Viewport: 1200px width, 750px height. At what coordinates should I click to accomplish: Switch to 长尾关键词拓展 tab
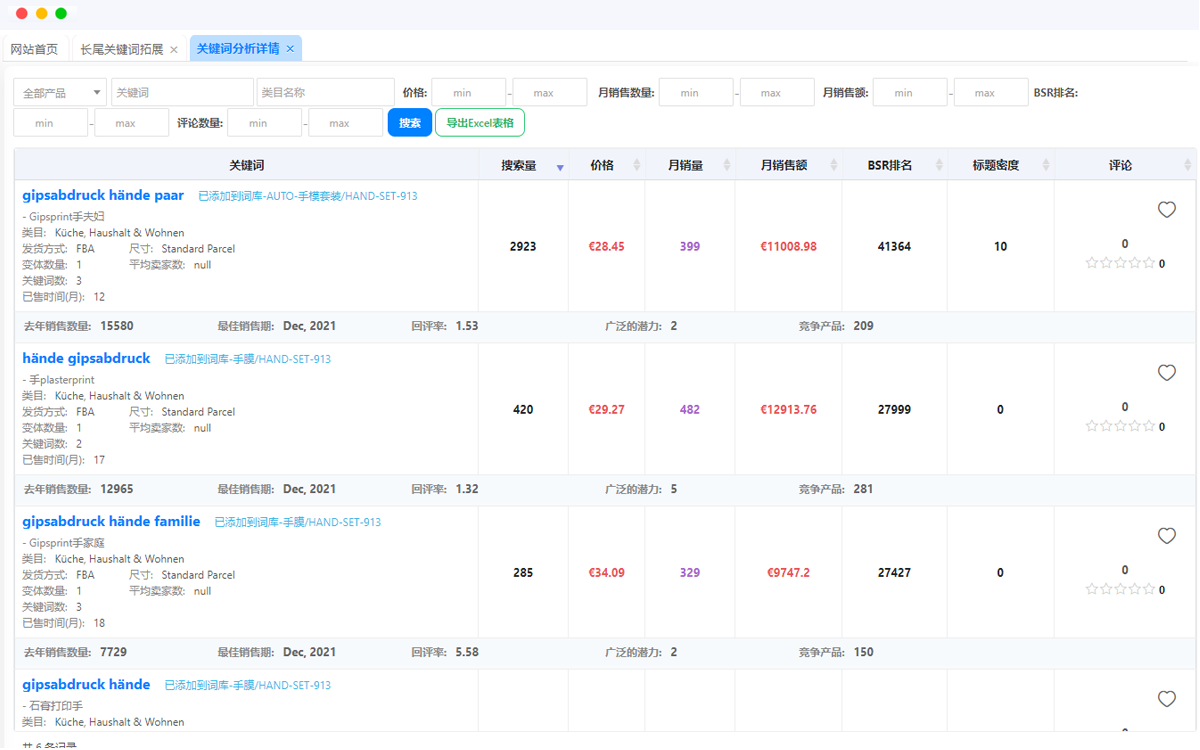point(121,49)
